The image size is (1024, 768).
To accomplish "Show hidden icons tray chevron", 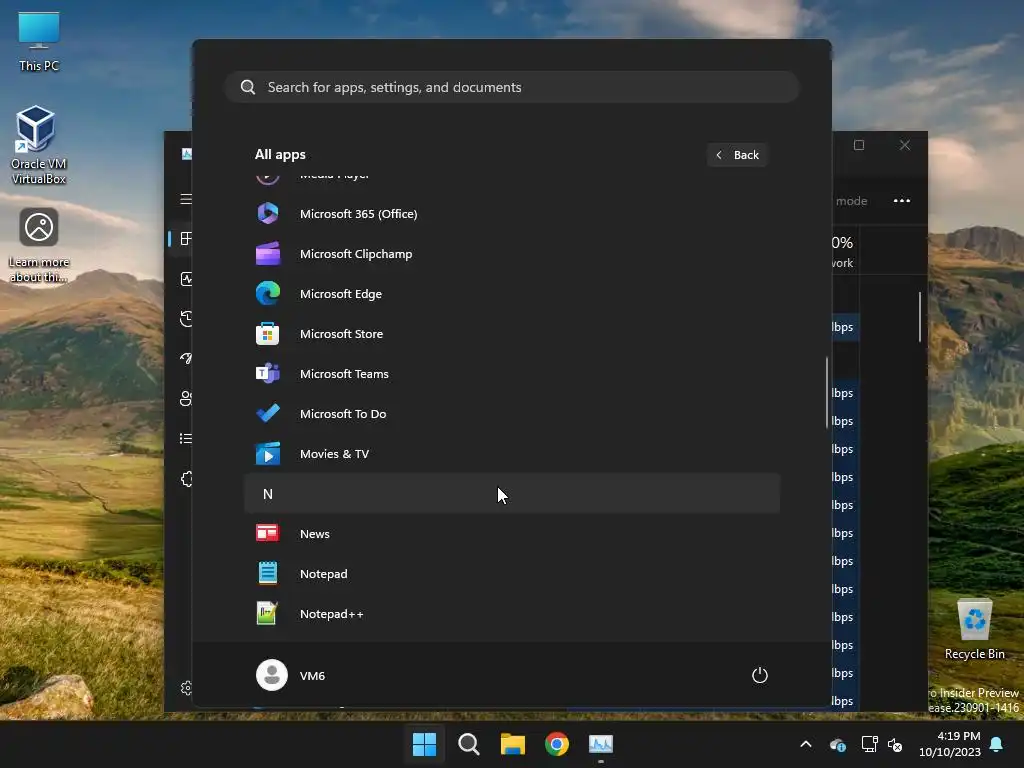I will [806, 744].
